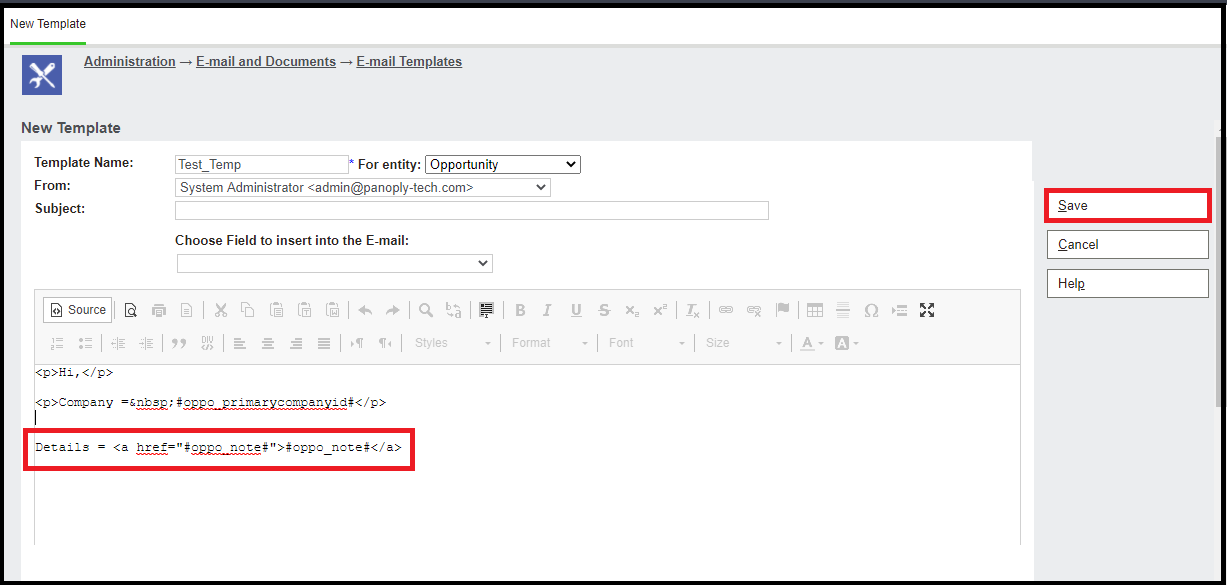The image size is (1227, 585).
Task: Click the Remove Format icon
Action: [x=693, y=310]
